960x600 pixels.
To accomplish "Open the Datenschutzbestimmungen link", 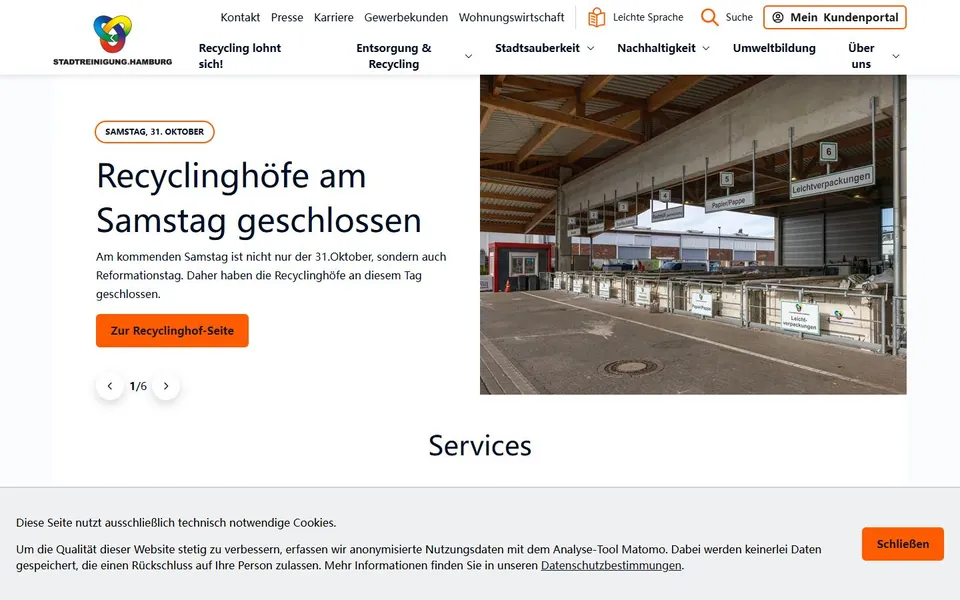I will pos(611,565).
